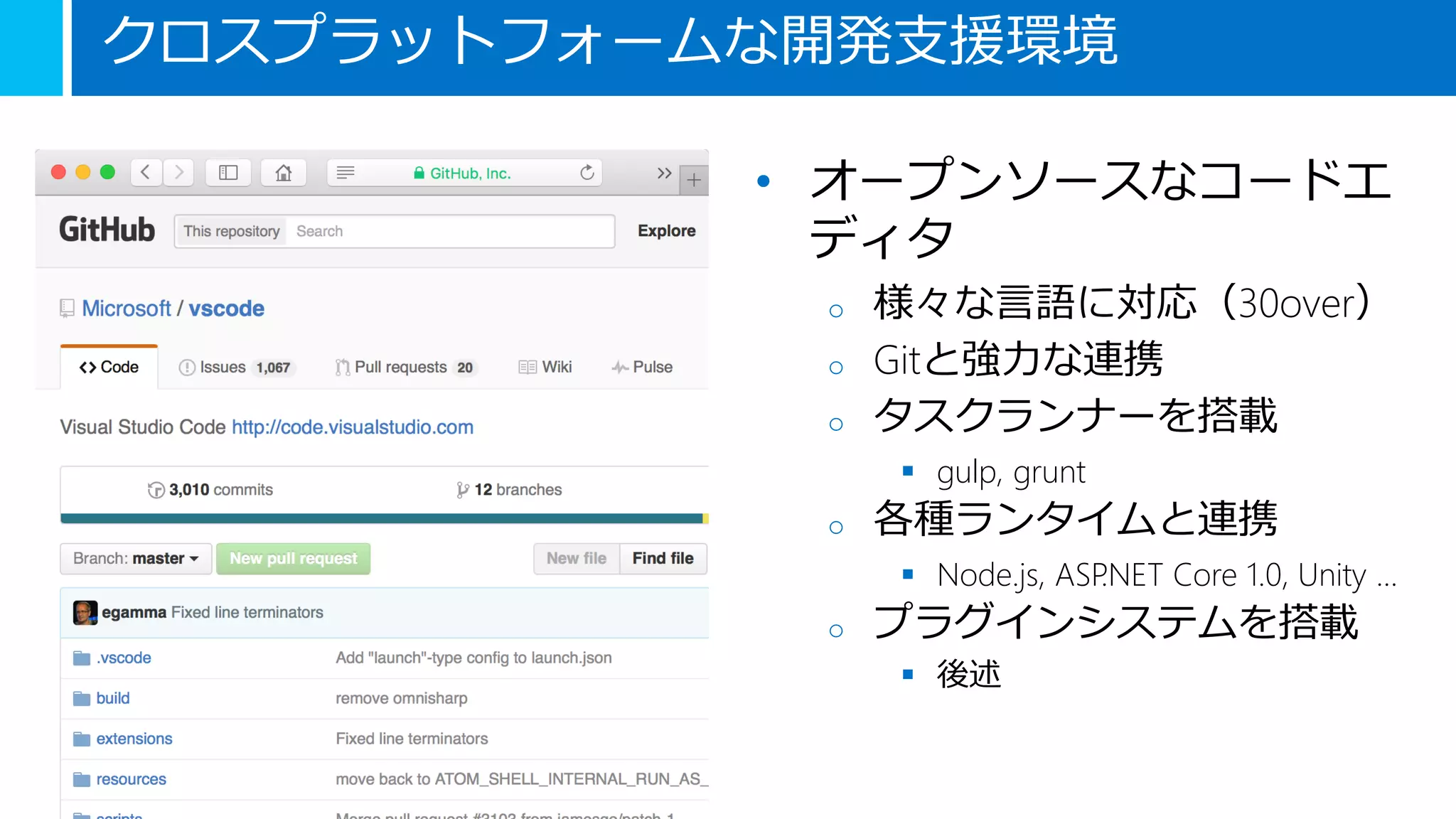This screenshot has height=819, width=1456.
Task: Go to the home page icon
Action: tap(284, 173)
